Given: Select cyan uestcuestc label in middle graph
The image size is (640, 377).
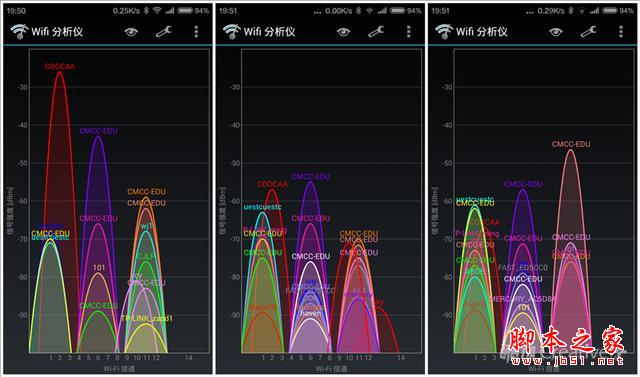Looking at the screenshot, I should pos(262,207).
